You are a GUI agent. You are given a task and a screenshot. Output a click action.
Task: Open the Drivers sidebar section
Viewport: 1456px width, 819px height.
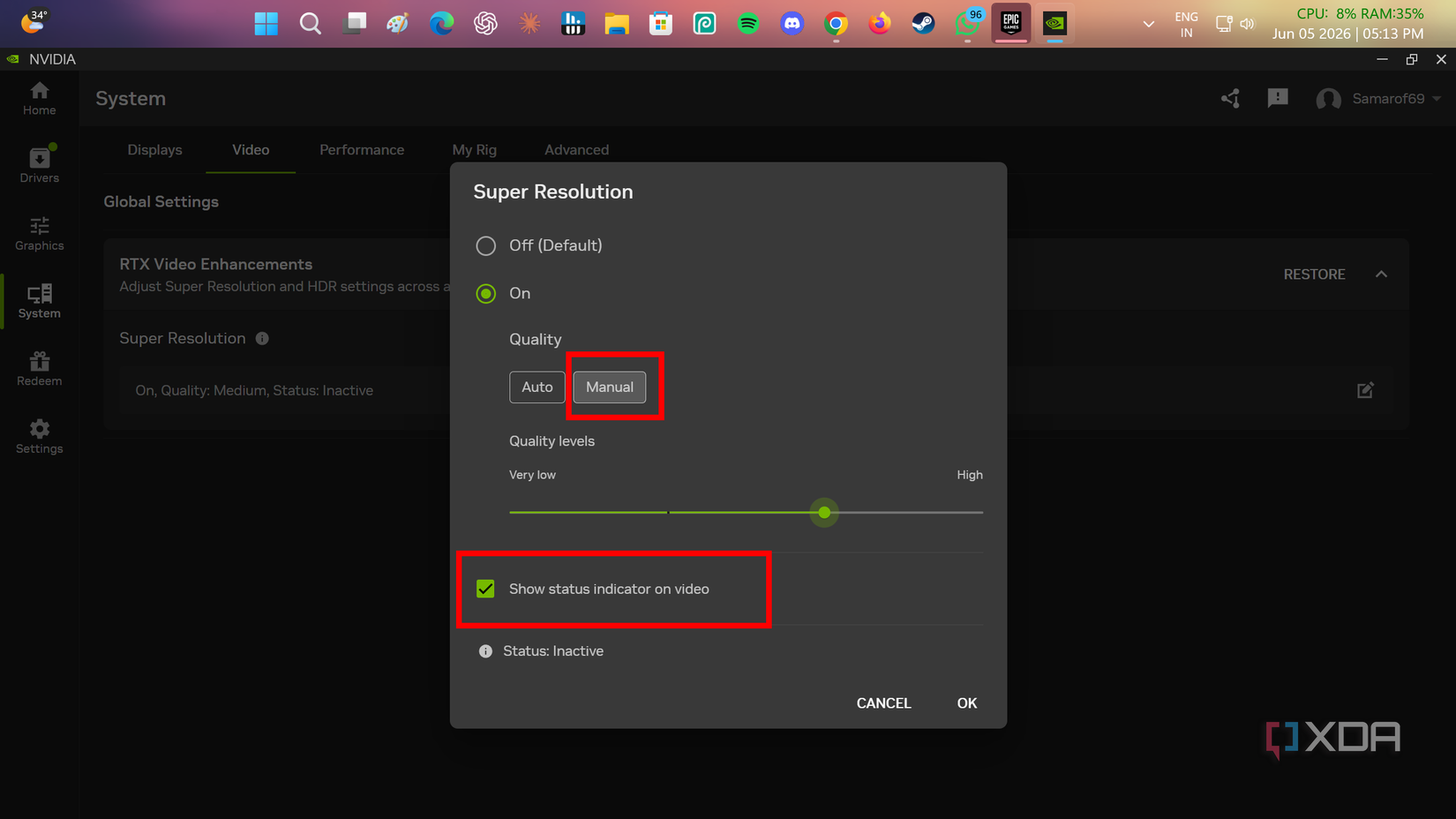tap(39, 165)
